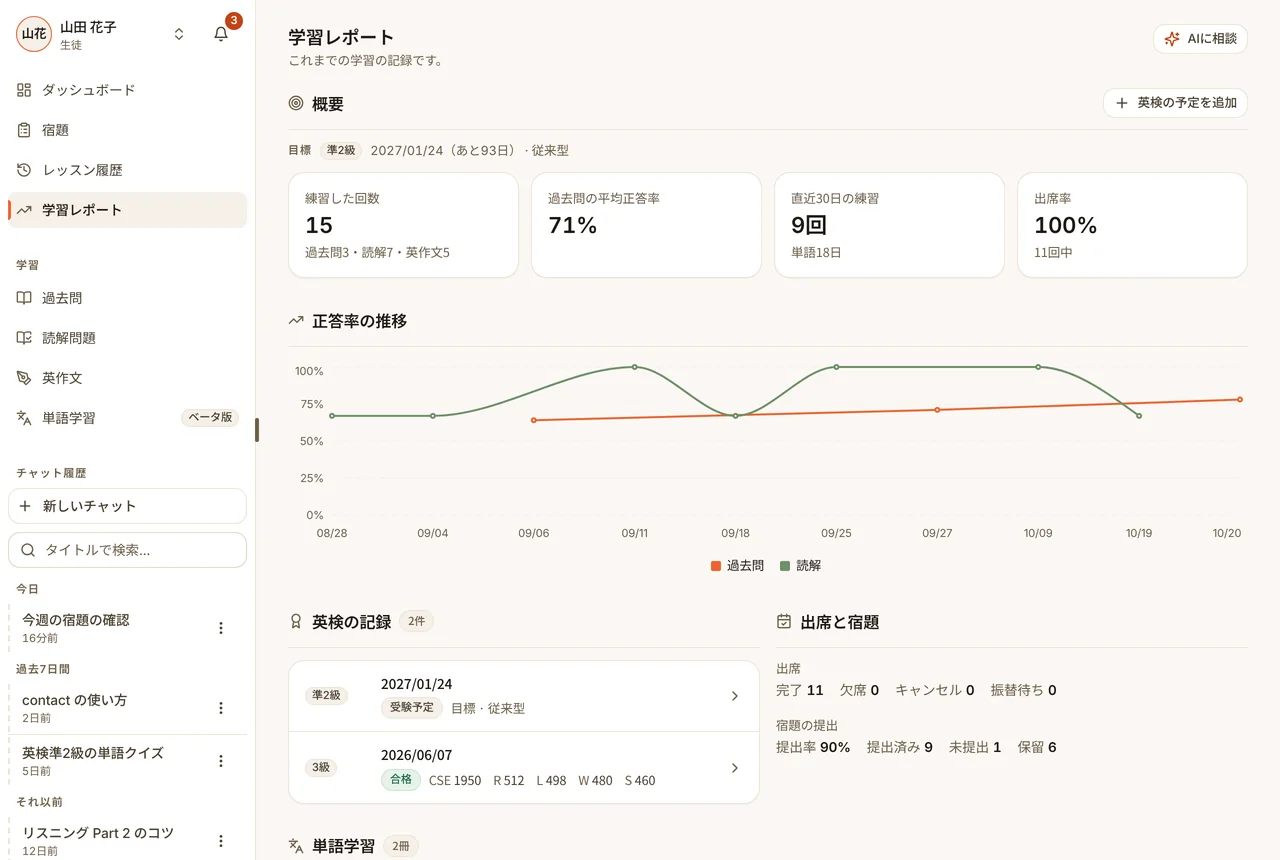Image resolution: width=1280 pixels, height=860 pixels.
Task: Click the sidebar resize handle
Action: pyautogui.click(x=257, y=430)
